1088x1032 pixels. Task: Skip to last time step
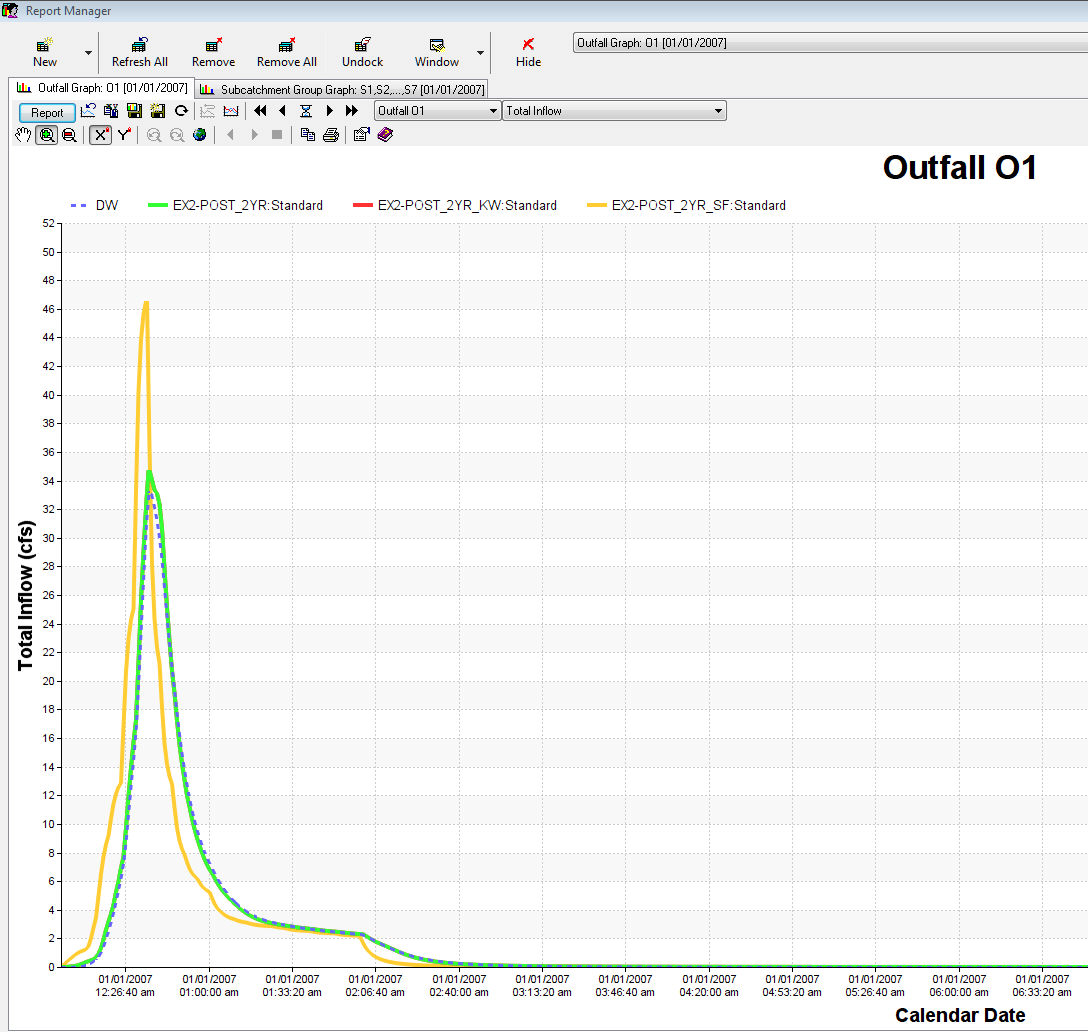coord(352,111)
